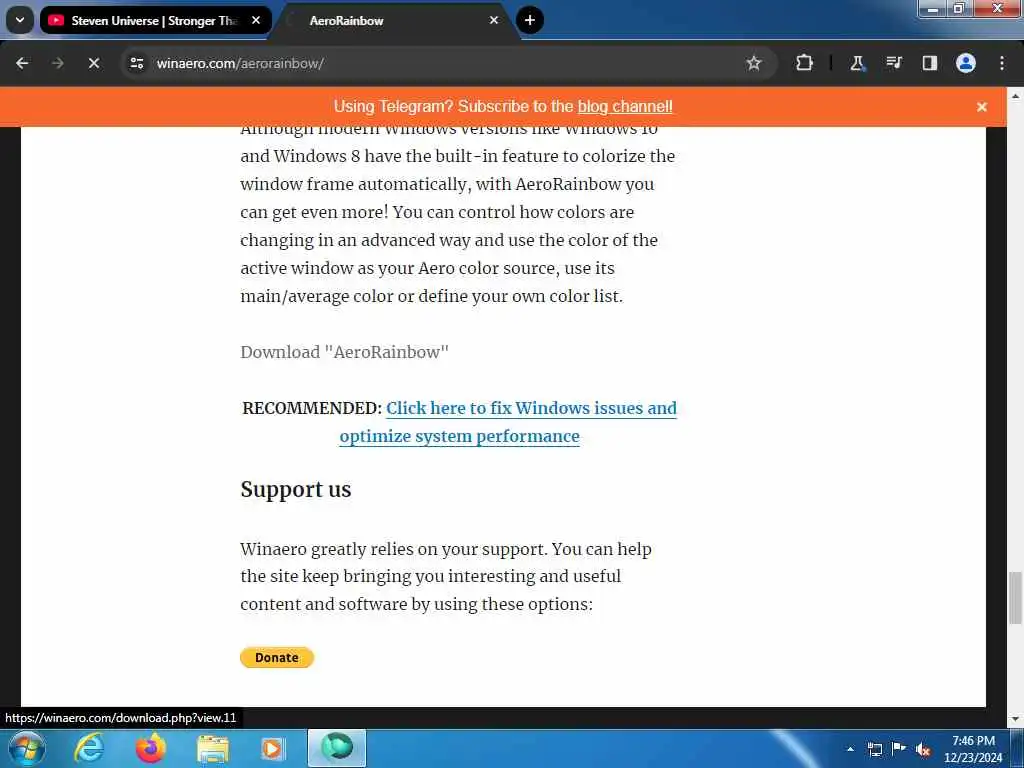Viewport: 1024px width, 768px height.
Task: Open a new tab with plus button
Action: tap(530, 20)
